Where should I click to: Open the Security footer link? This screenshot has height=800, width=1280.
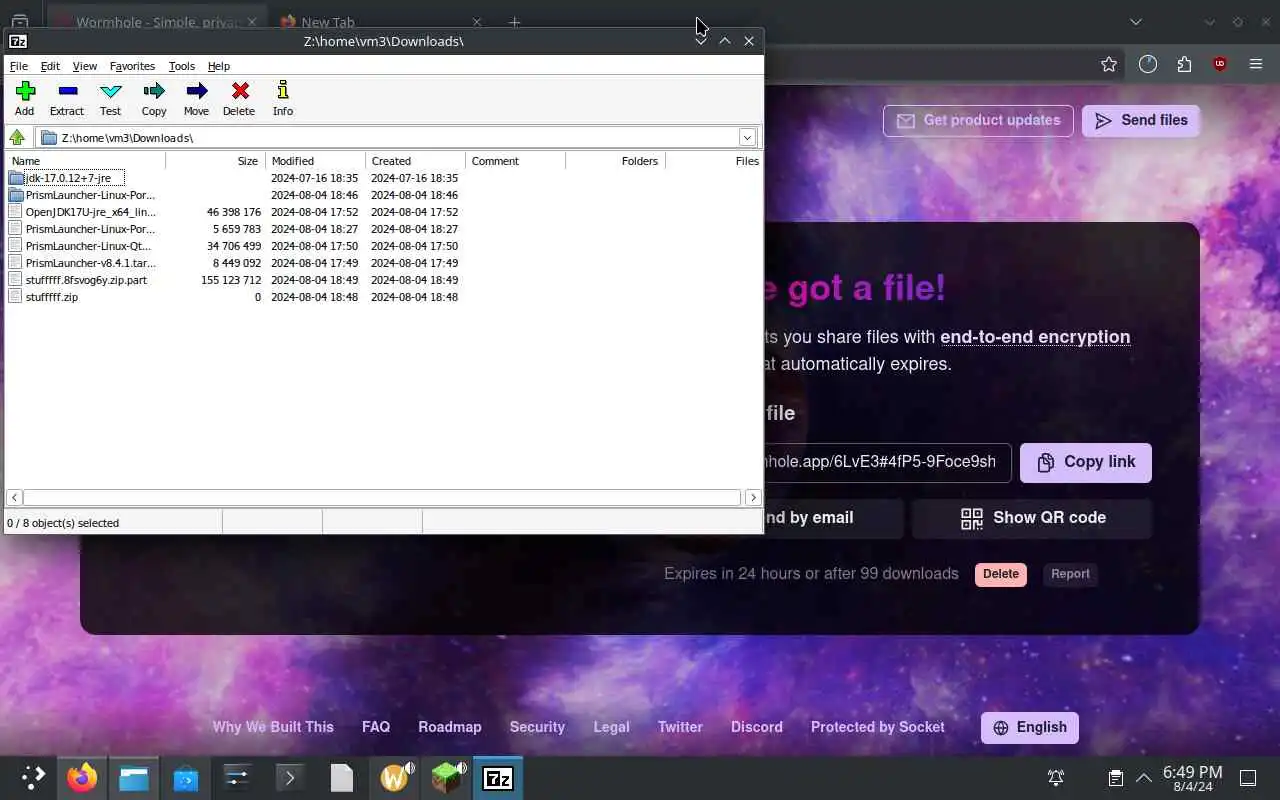[537, 727]
